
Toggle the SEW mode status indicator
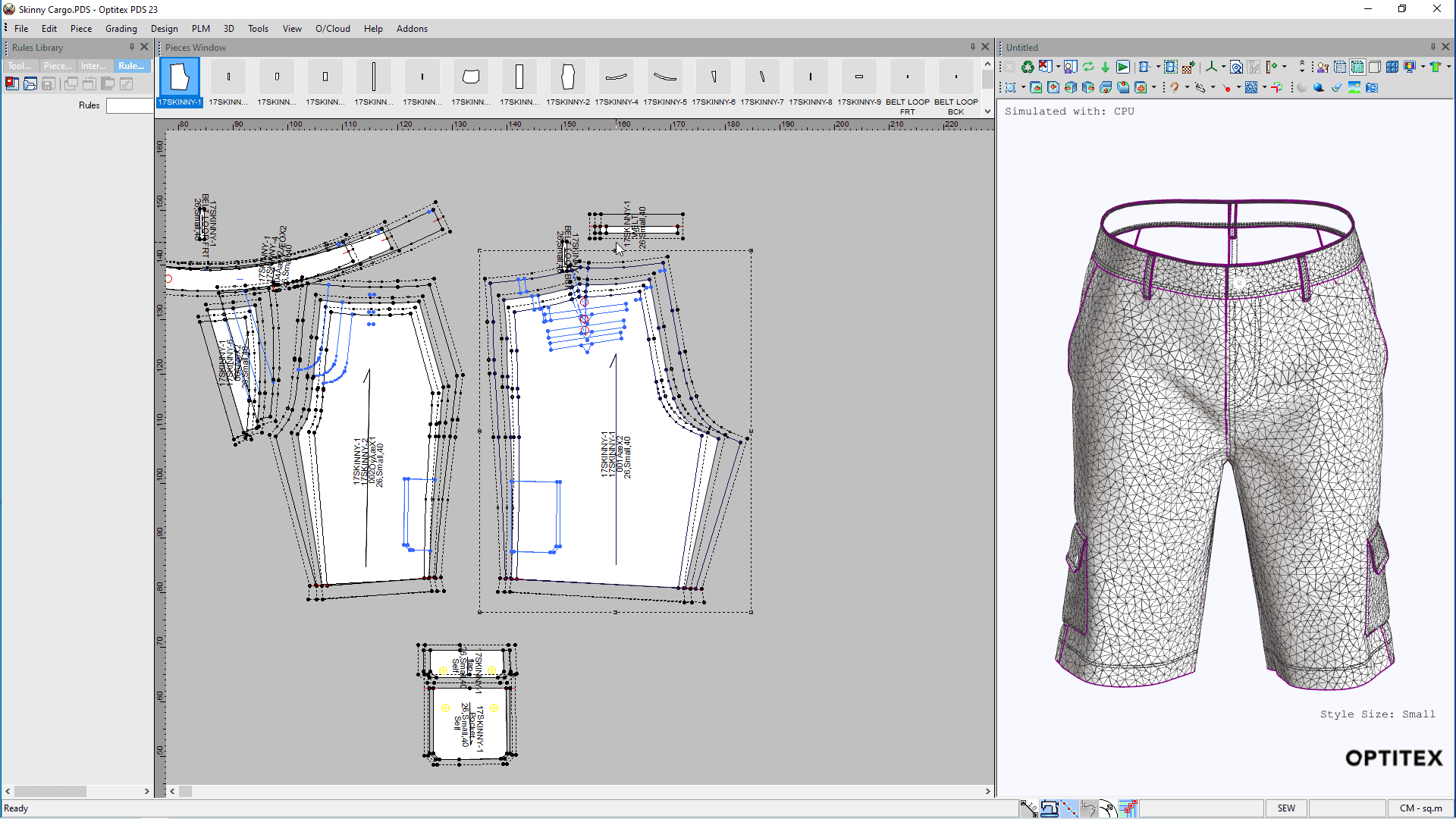click(x=1286, y=808)
